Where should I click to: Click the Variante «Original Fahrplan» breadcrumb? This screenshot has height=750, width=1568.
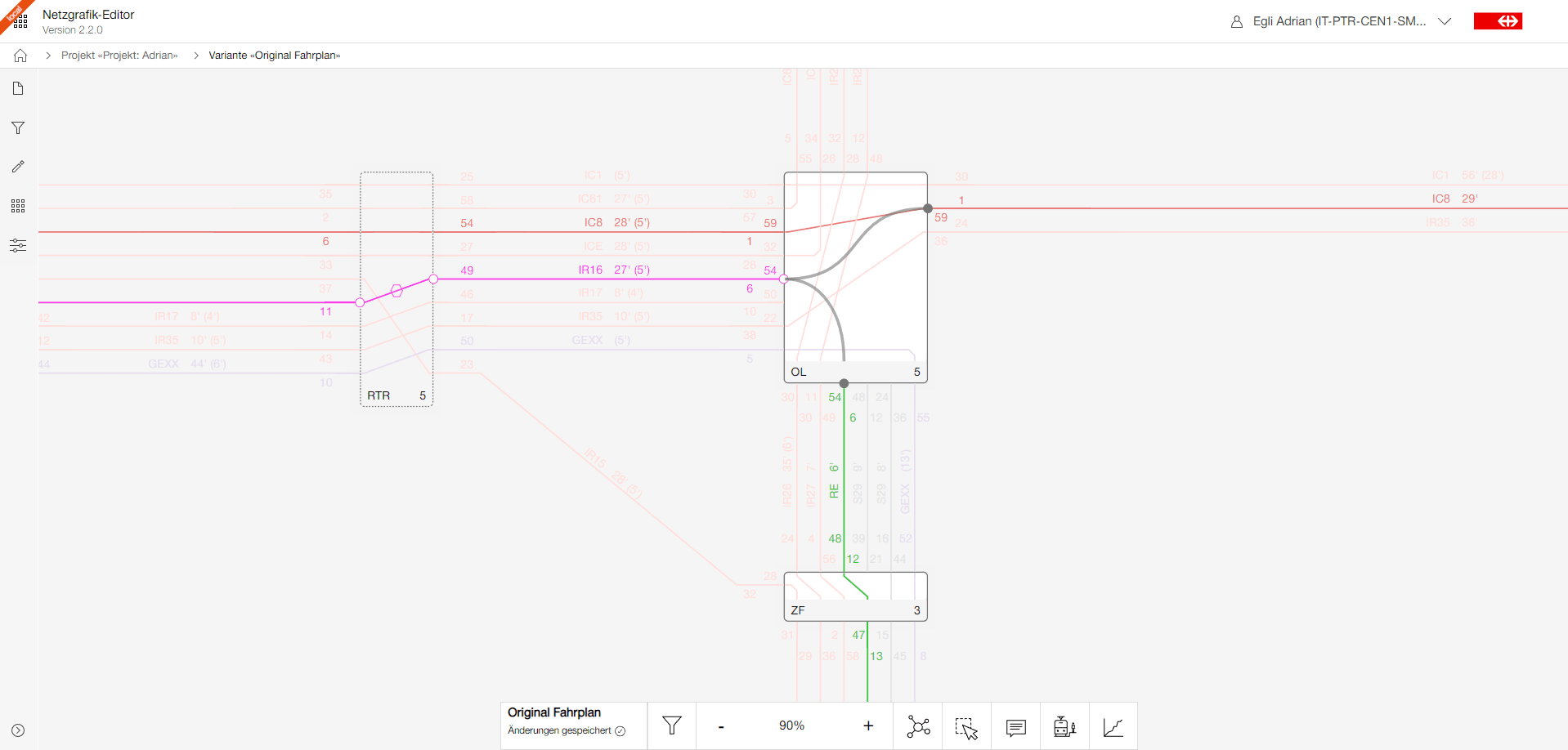coord(274,55)
